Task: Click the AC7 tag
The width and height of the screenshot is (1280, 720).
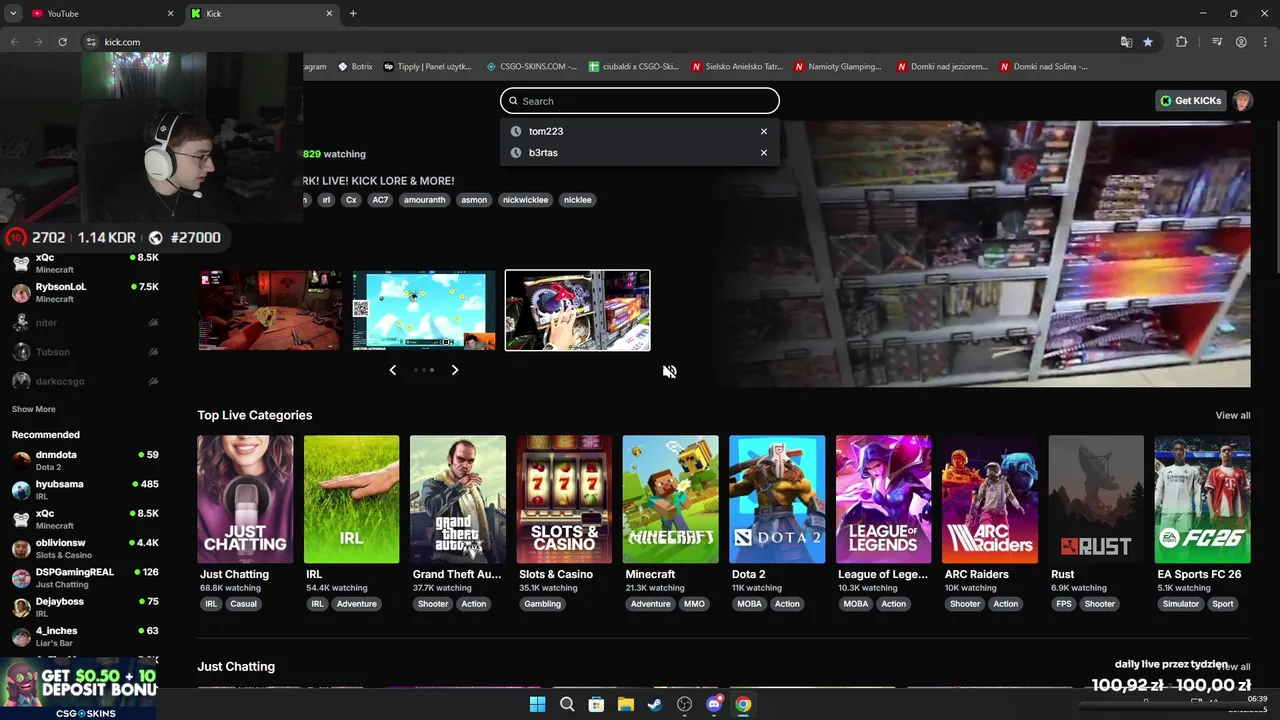Action: (x=380, y=200)
